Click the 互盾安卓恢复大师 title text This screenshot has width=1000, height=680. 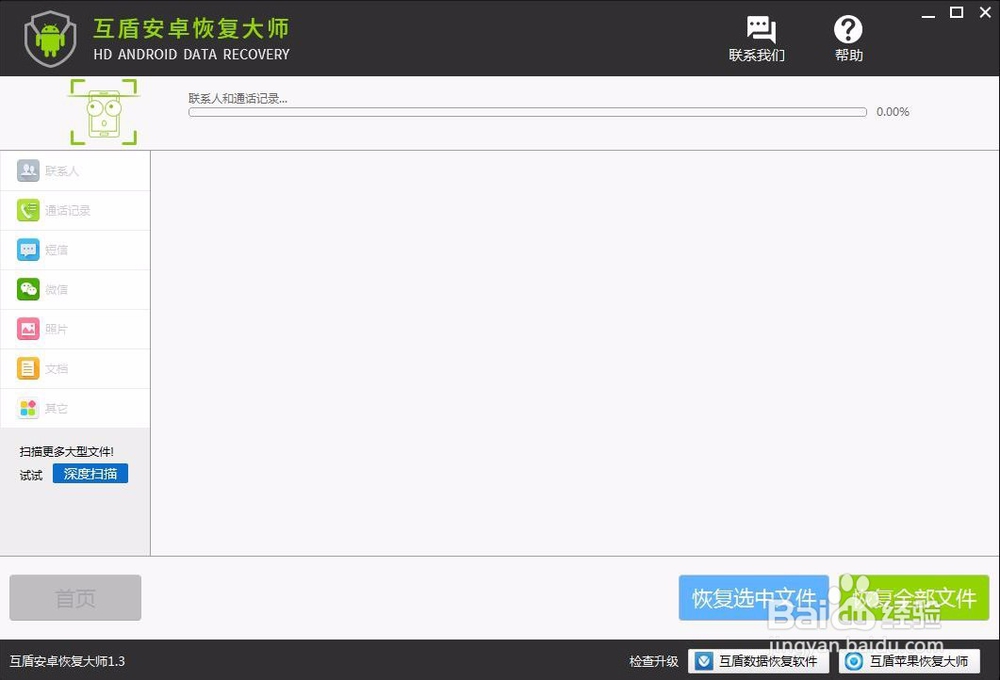191,28
